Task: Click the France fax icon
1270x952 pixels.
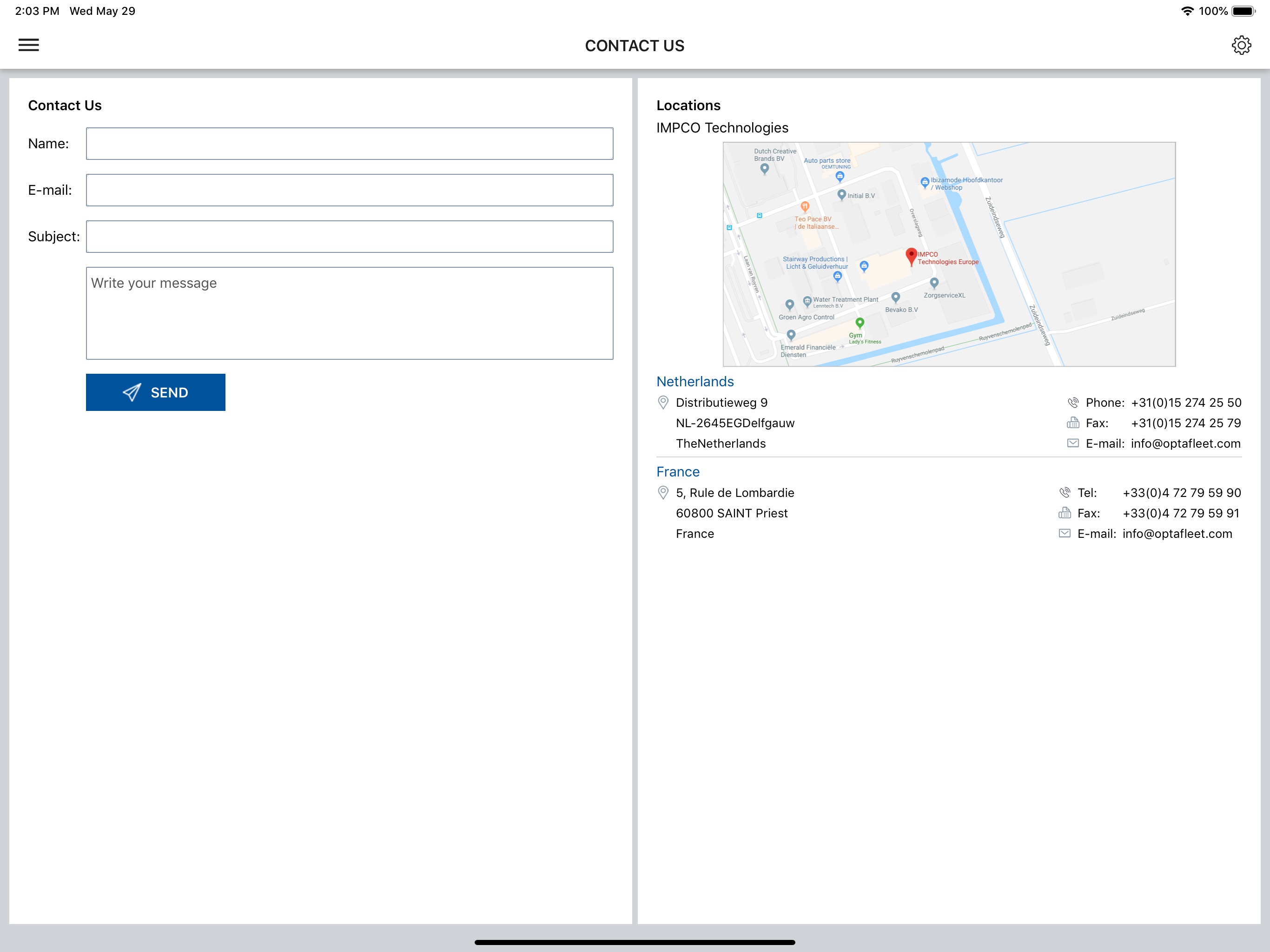Action: coord(1065,513)
